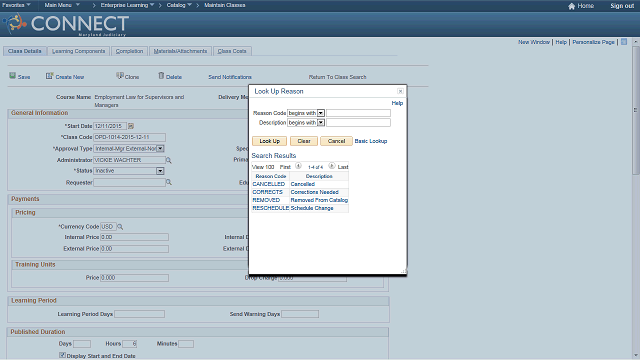Sort by Description column header
640x360 pixels.
319,176
